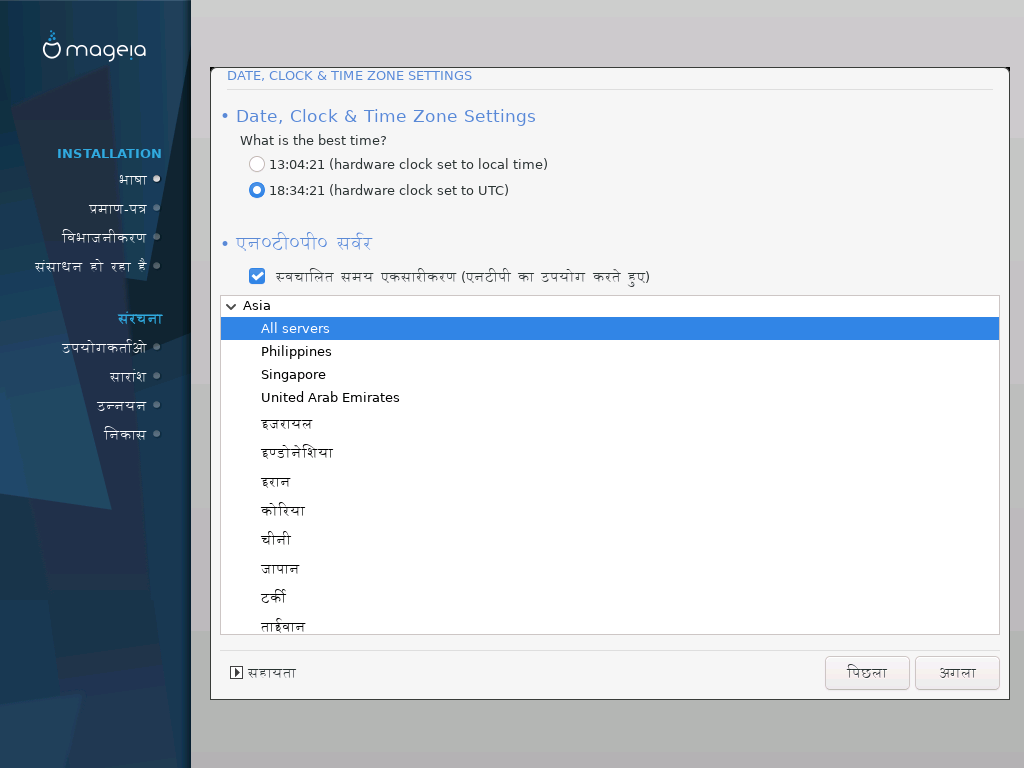Click the अगला next button
Viewport: 1024px width, 768px height.
point(957,673)
